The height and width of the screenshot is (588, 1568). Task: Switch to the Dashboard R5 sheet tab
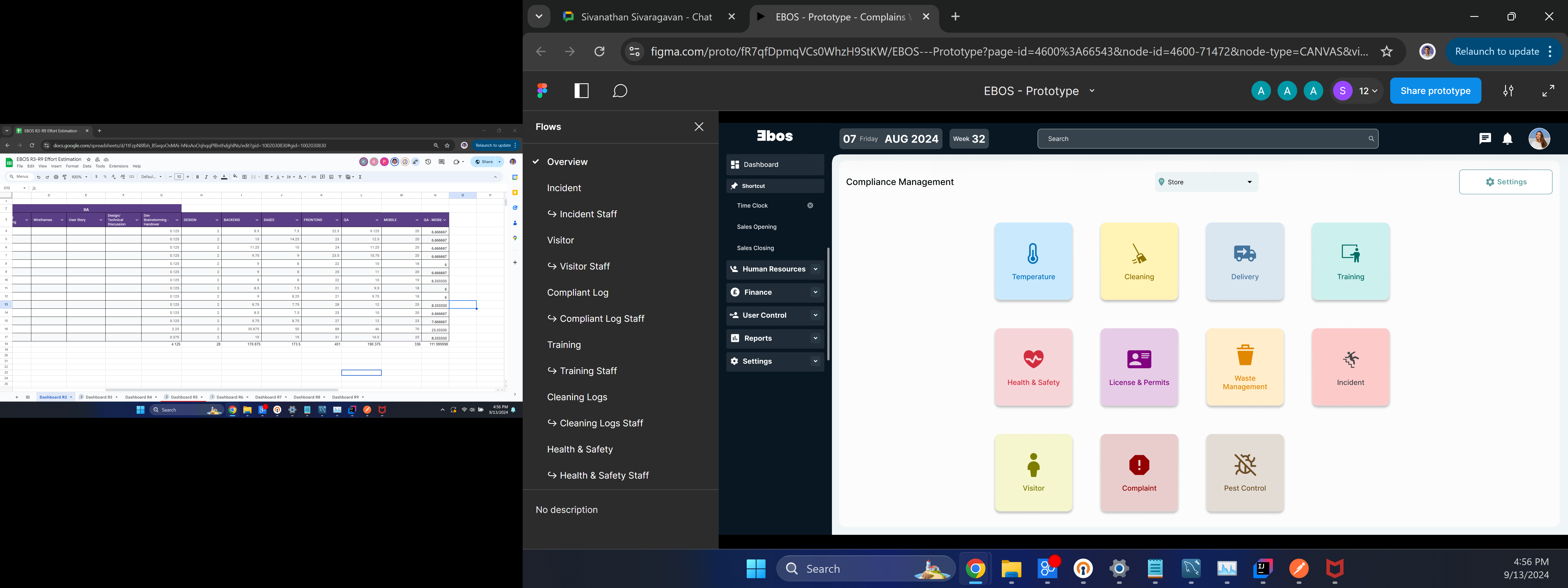(x=184, y=397)
